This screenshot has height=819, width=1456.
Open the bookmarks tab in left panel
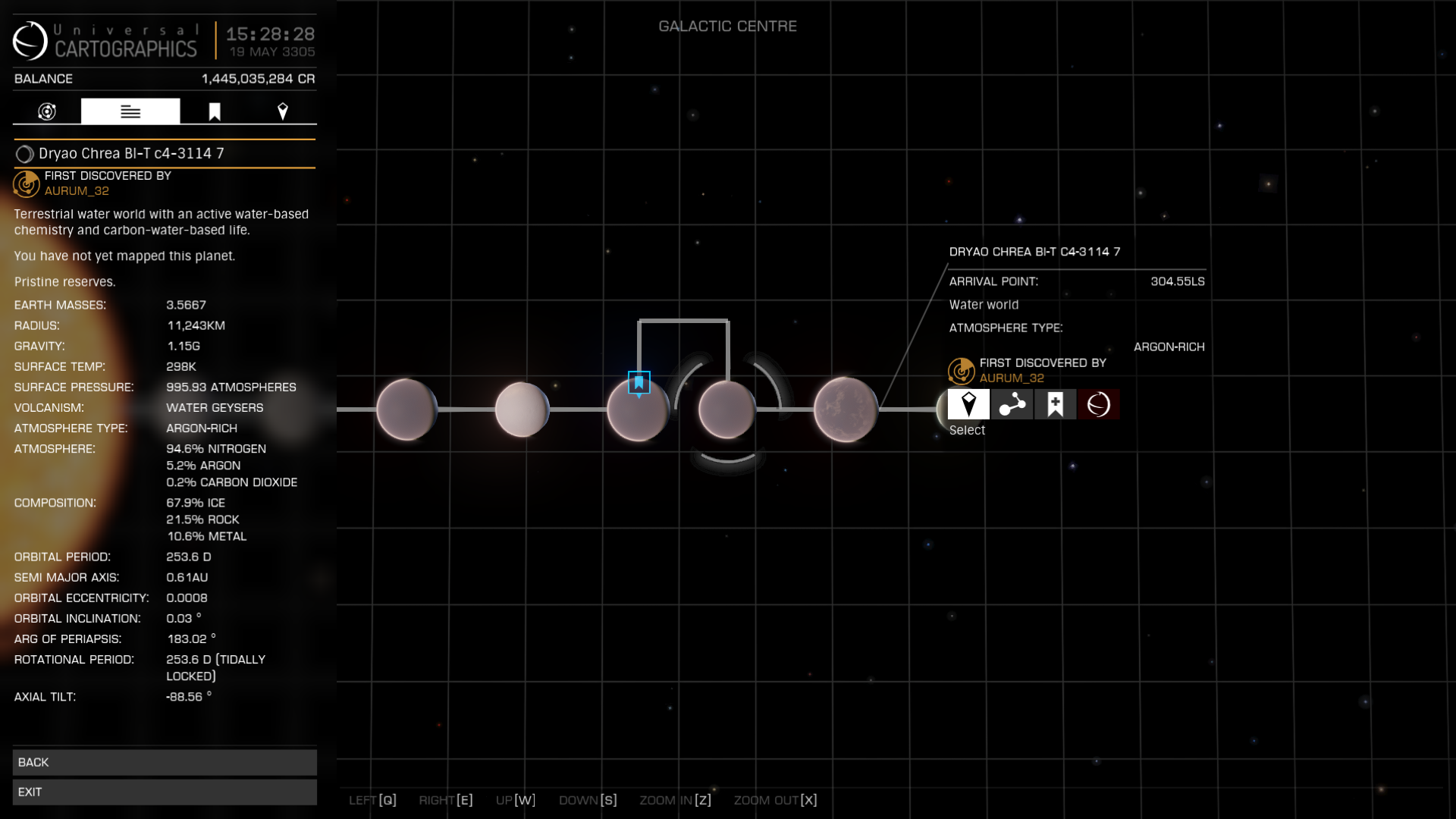(215, 111)
